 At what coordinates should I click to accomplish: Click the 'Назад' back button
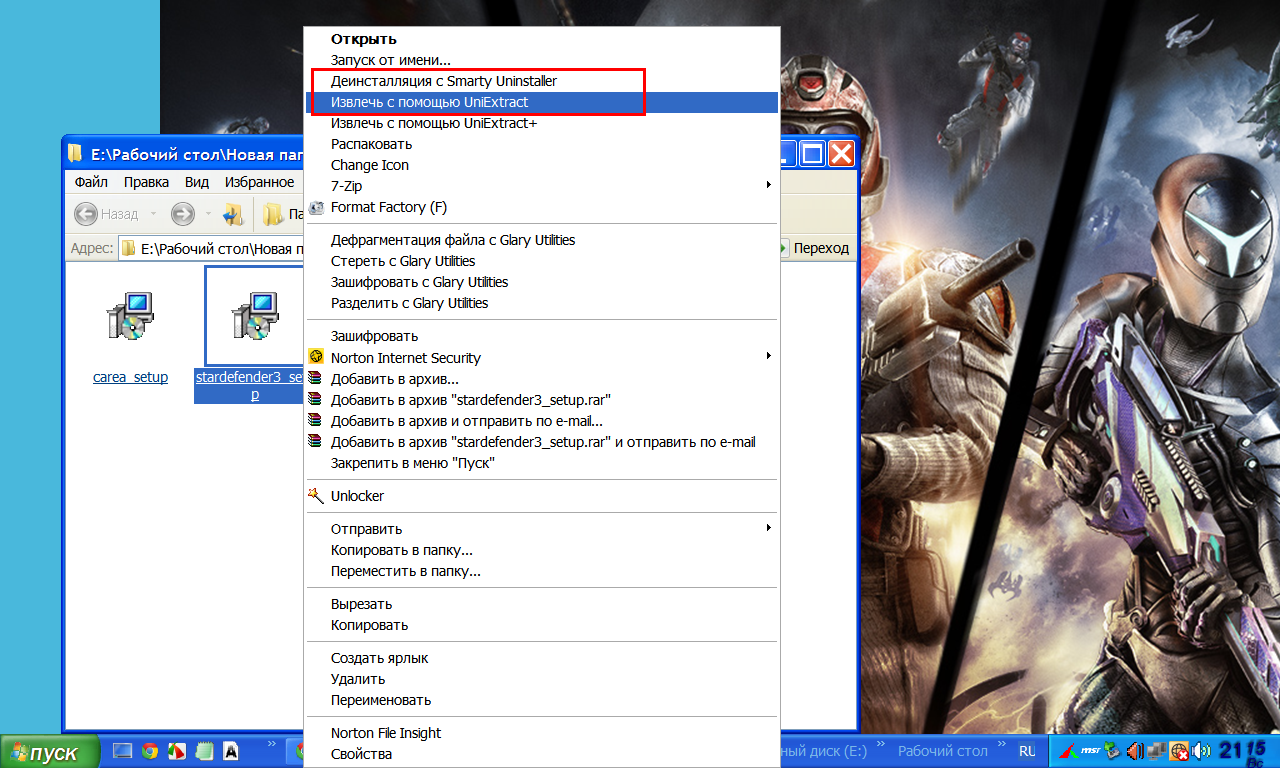(107, 214)
